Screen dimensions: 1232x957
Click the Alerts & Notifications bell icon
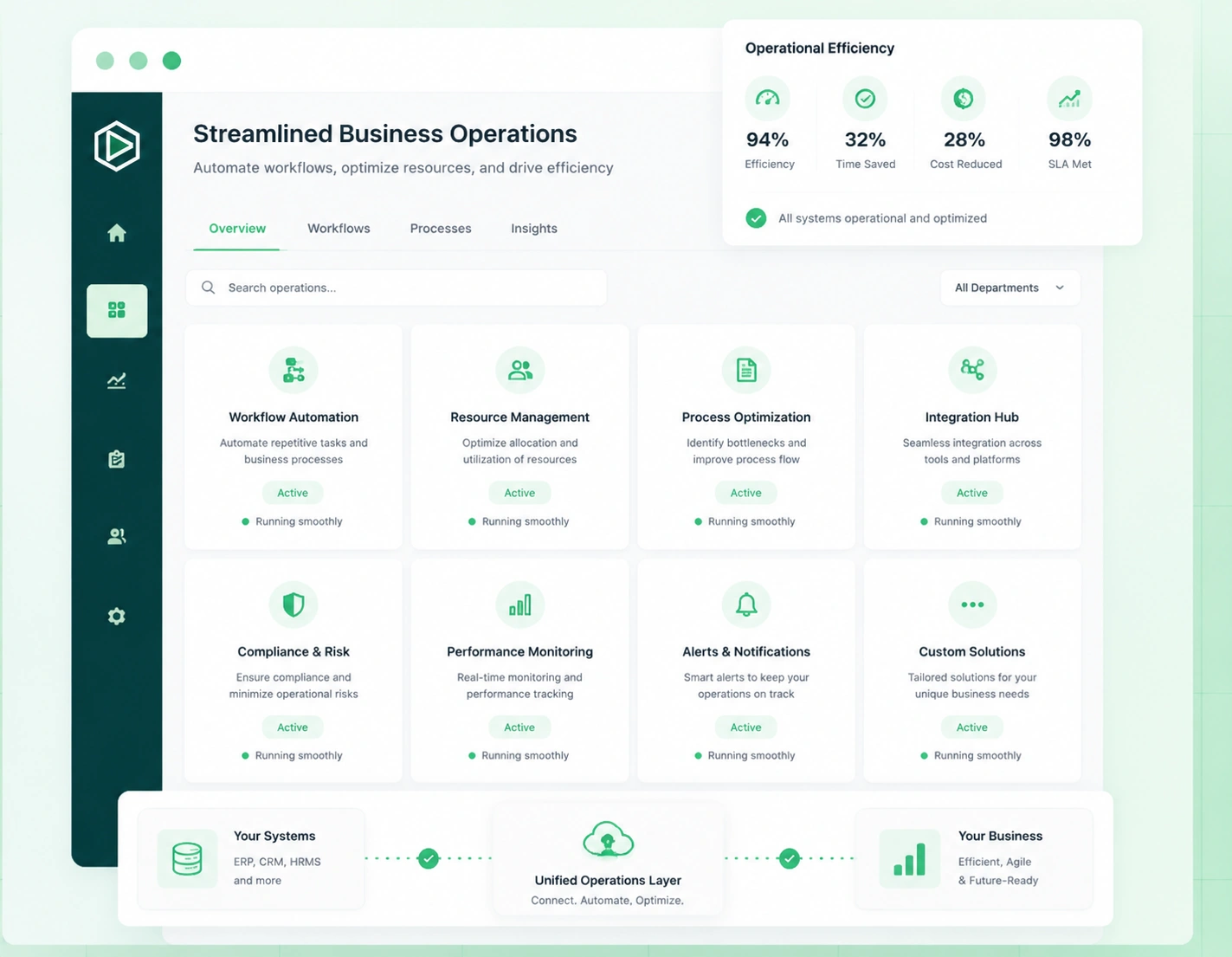tap(746, 605)
